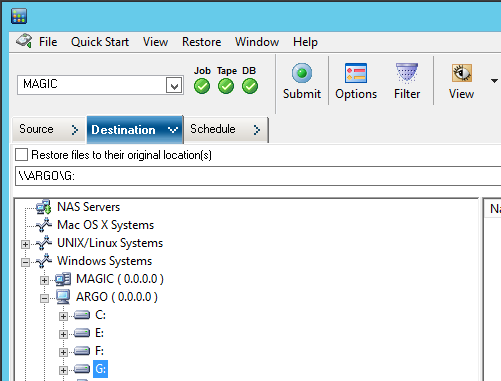Collapse the ARGO ( 0.0.0.0 ) node

[x=44, y=298]
